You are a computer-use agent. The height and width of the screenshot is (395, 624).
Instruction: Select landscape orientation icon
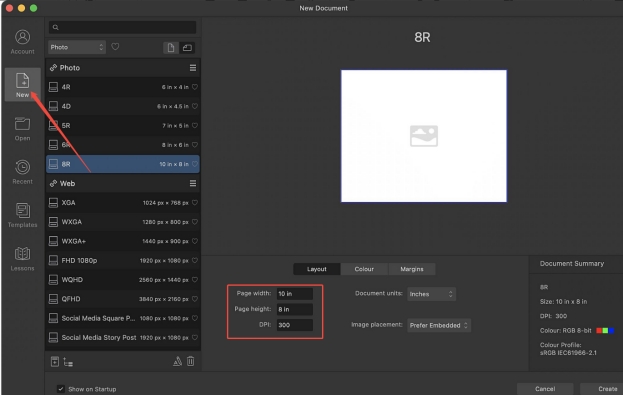click(187, 48)
